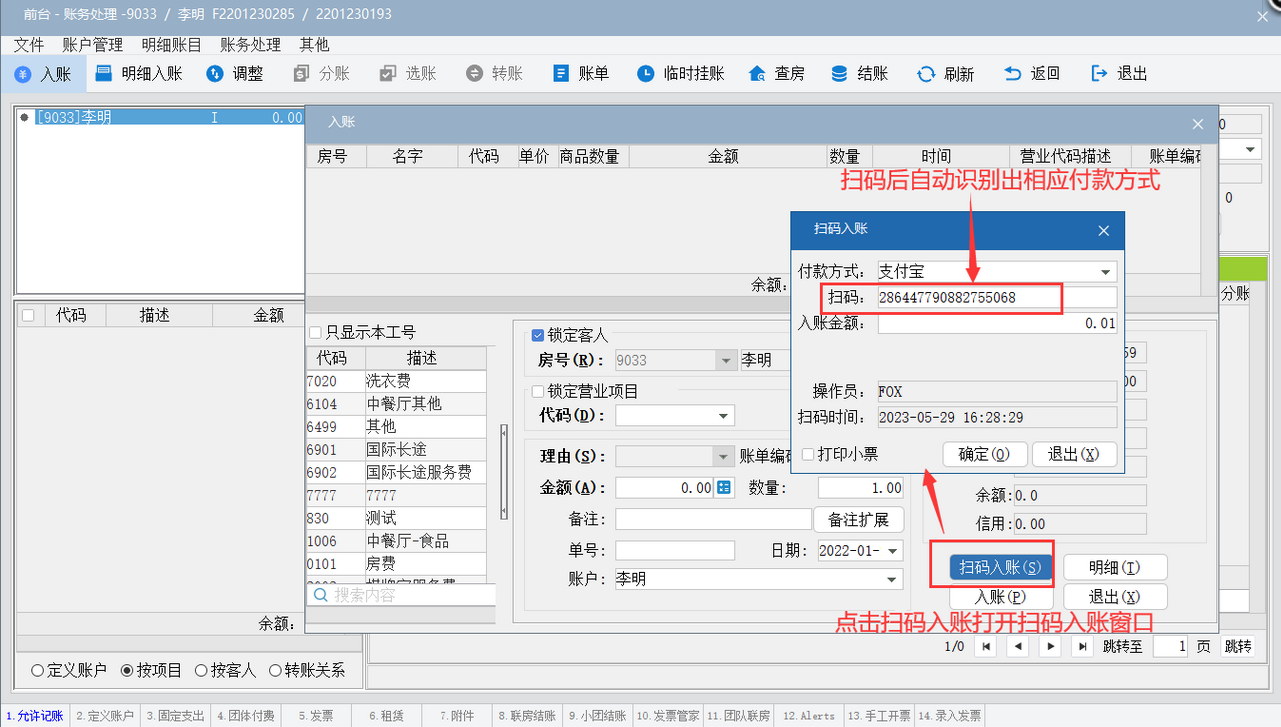This screenshot has width=1281, height=727.
Task: Toggle select-all checkbox beside 代码 header
Action: click(x=28, y=315)
